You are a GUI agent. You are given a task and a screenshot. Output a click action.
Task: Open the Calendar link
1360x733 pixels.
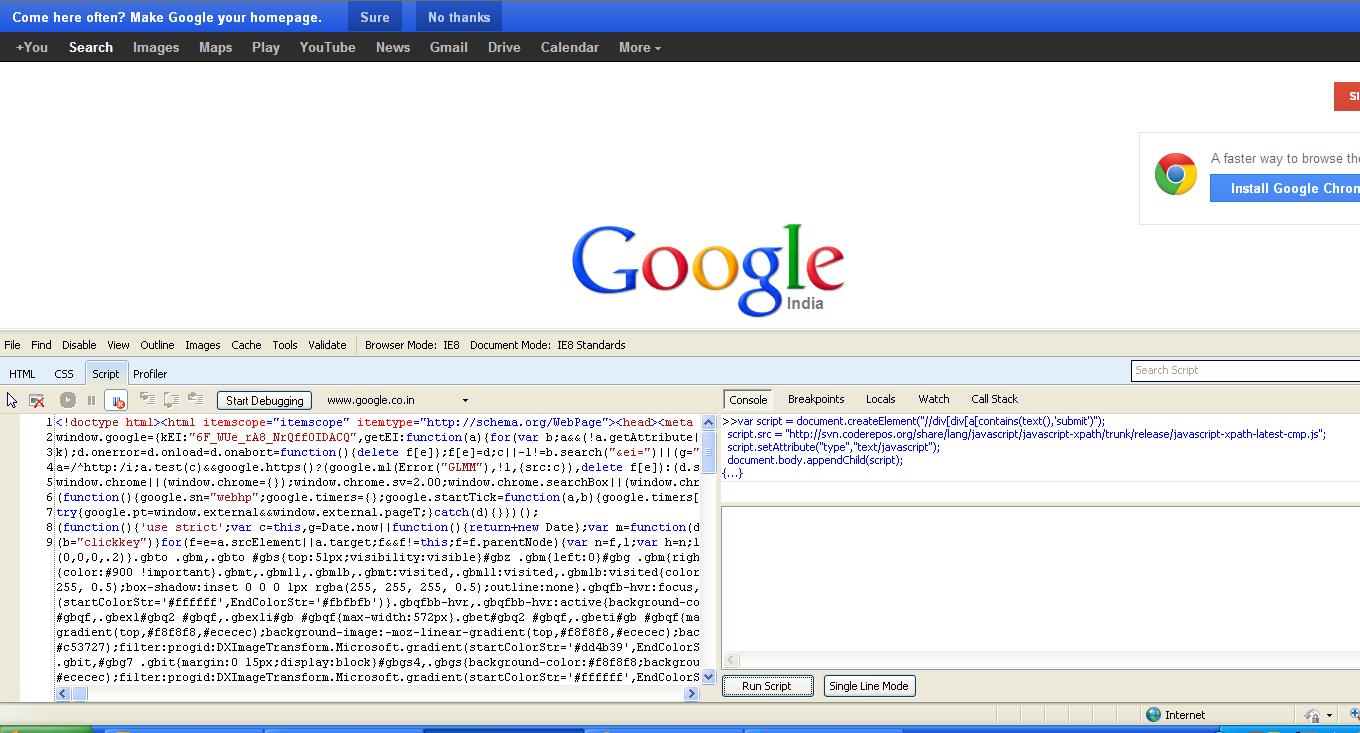click(x=570, y=47)
